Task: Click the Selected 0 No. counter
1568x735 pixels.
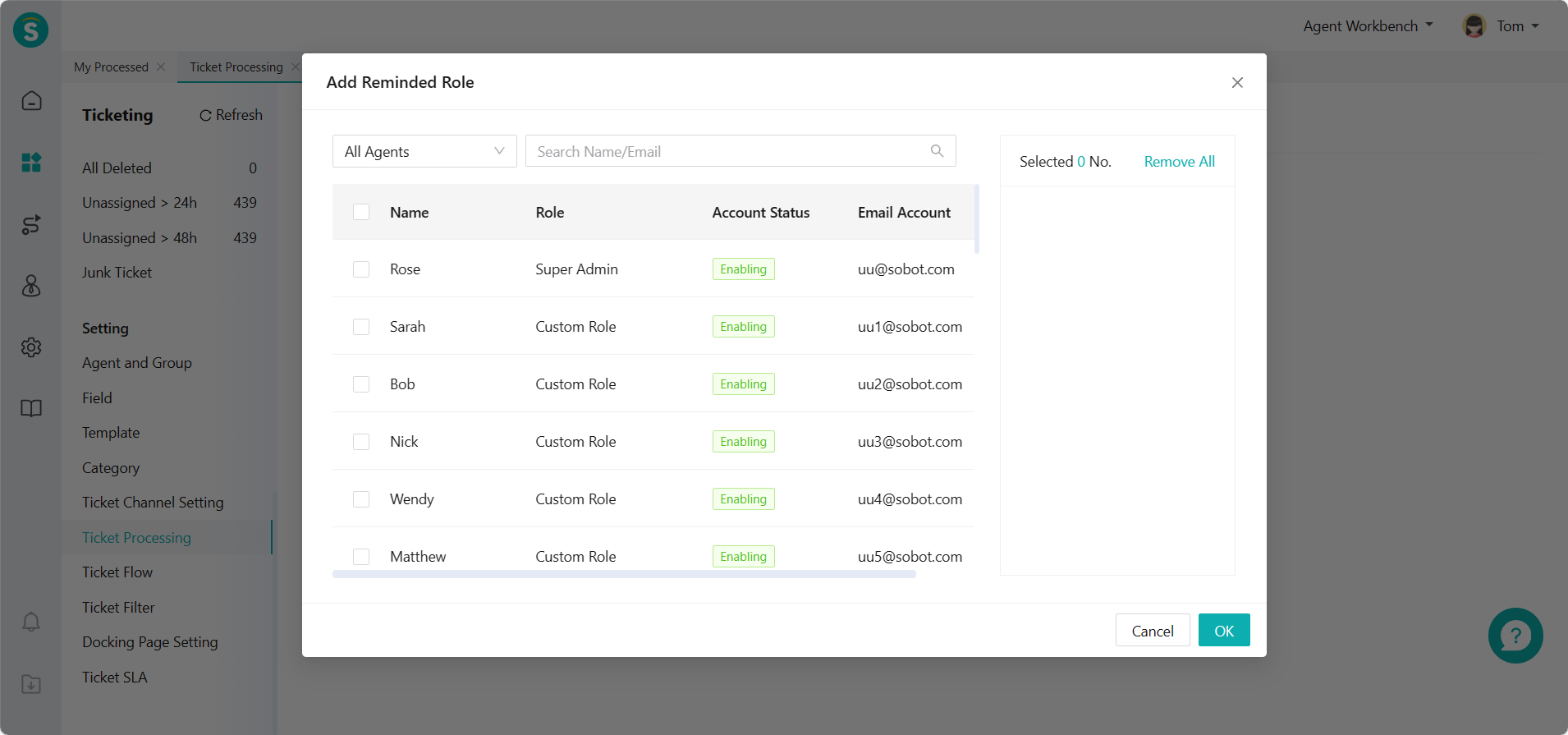Action: [x=1066, y=162]
